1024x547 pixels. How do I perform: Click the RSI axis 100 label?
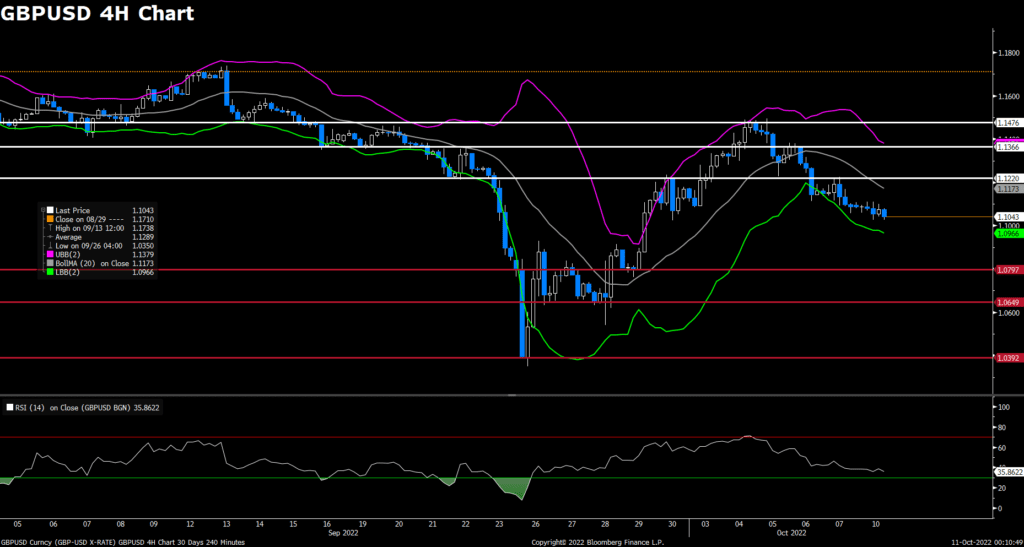pos(1003,407)
